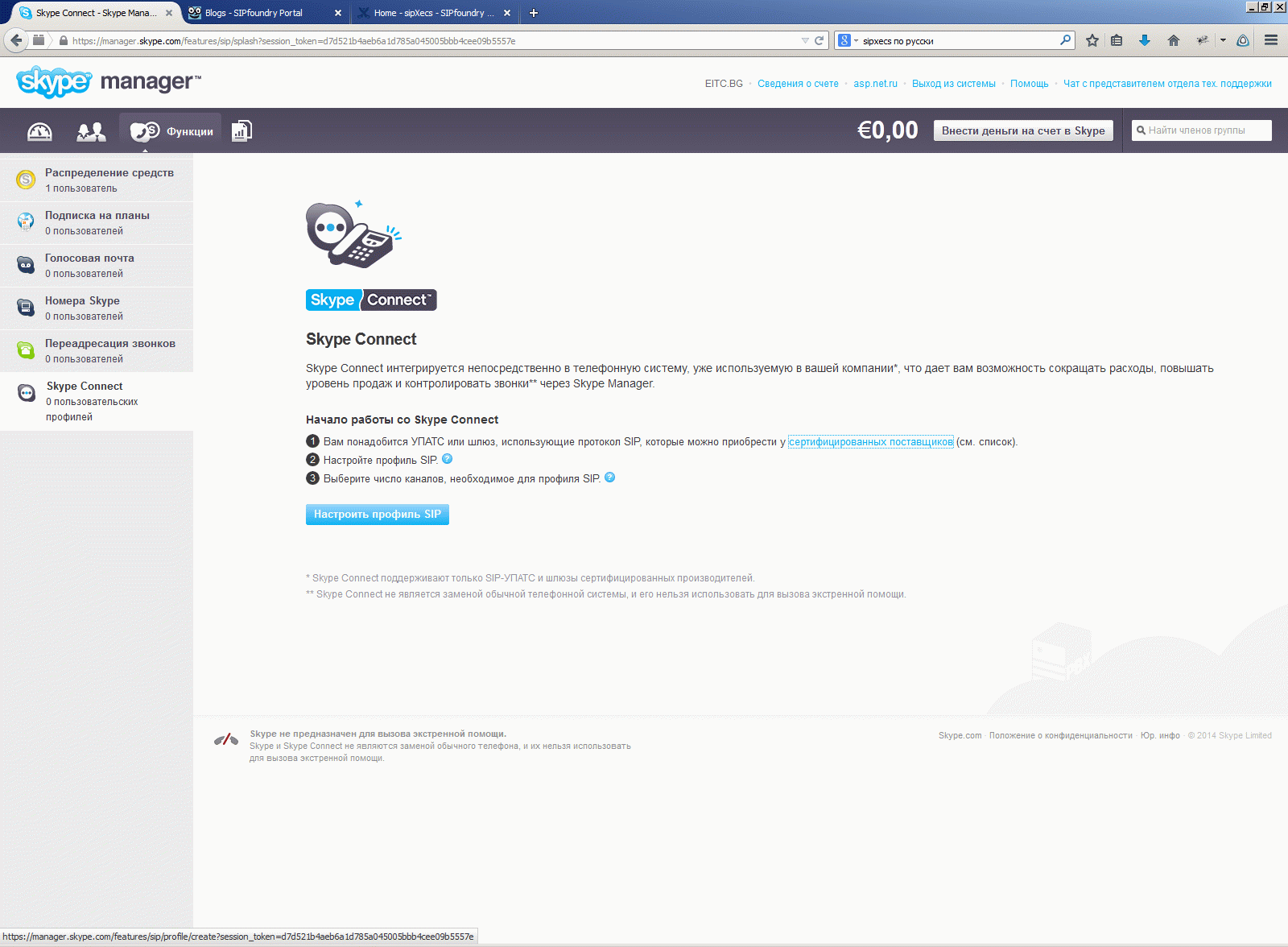
Task: Open search engine selector dropdown
Action: point(847,40)
